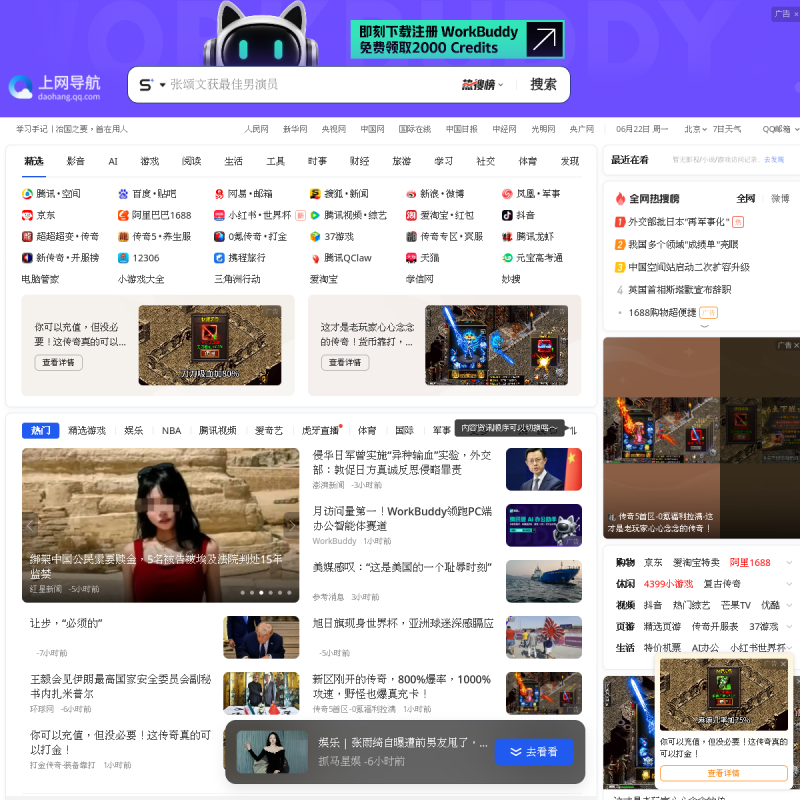Screen dimensions: 800x800
Task: Open the Tencent Video play icon
Action: pyautogui.click(x=315, y=215)
